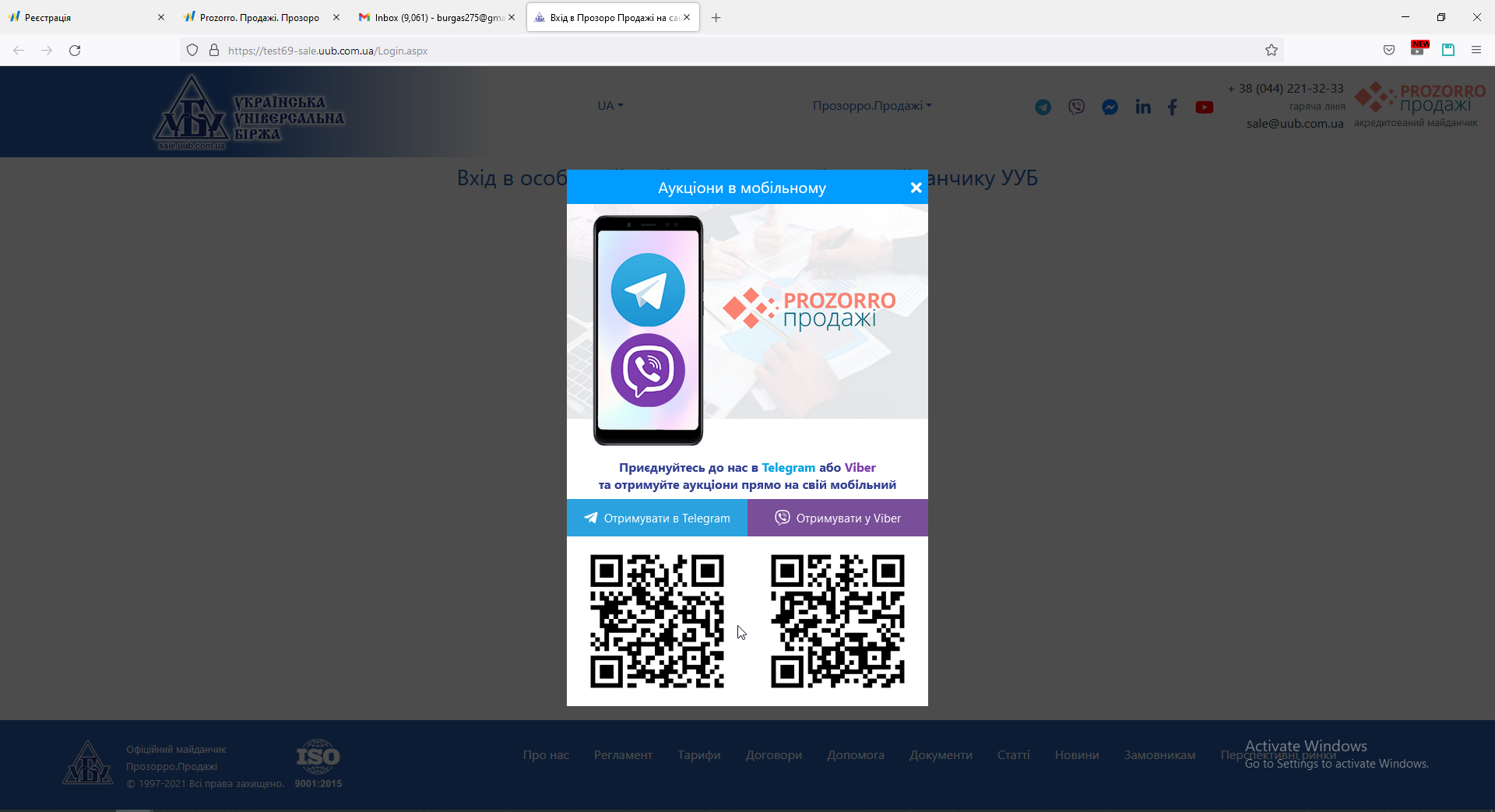Open 'Документи' footer link
This screenshot has height=812, width=1495.
point(941,755)
